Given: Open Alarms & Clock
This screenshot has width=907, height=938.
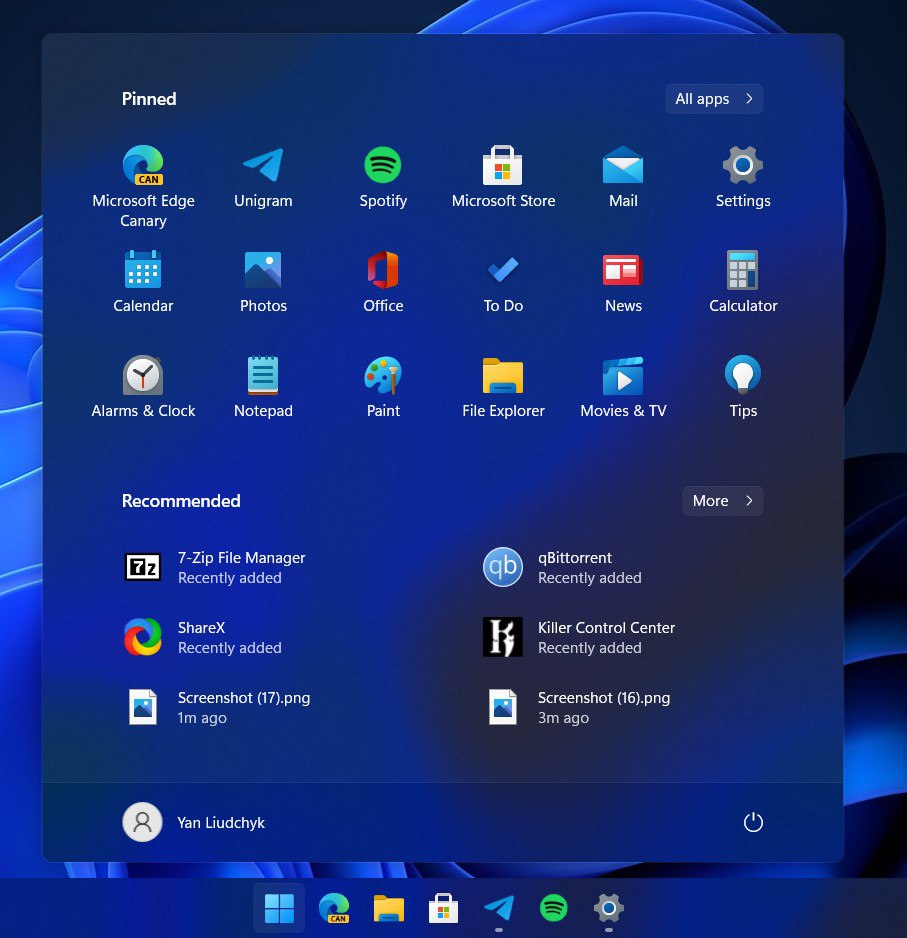Looking at the screenshot, I should point(143,386).
